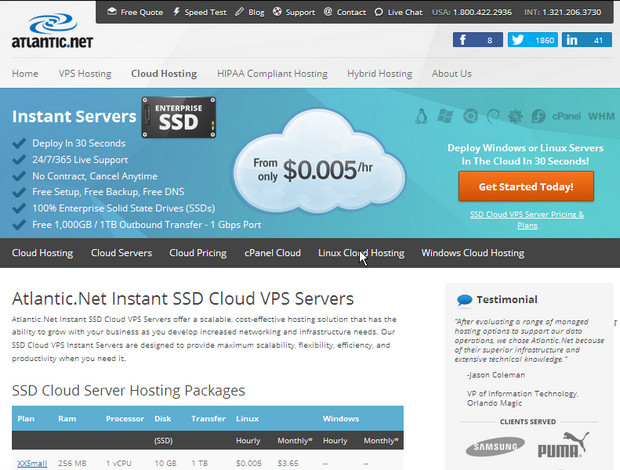Image resolution: width=620 pixels, height=470 pixels.
Task: Click the Puma client logo
Action: point(563,445)
